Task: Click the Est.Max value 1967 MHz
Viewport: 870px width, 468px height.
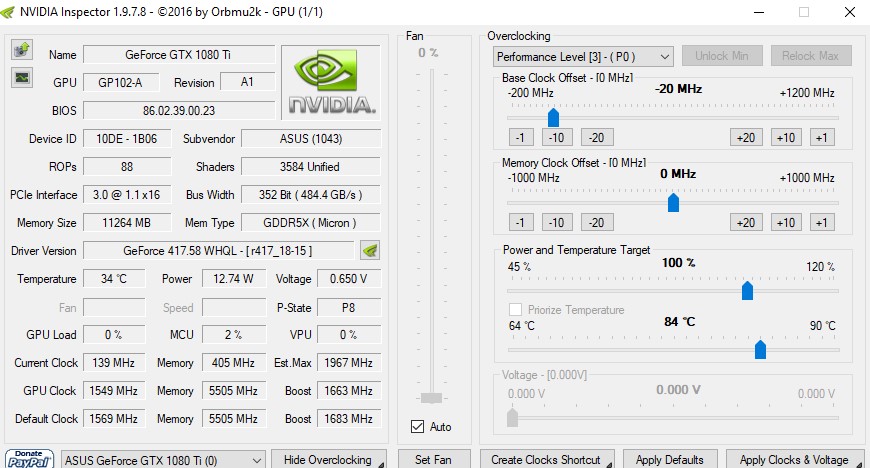Action: pyautogui.click(x=348, y=363)
